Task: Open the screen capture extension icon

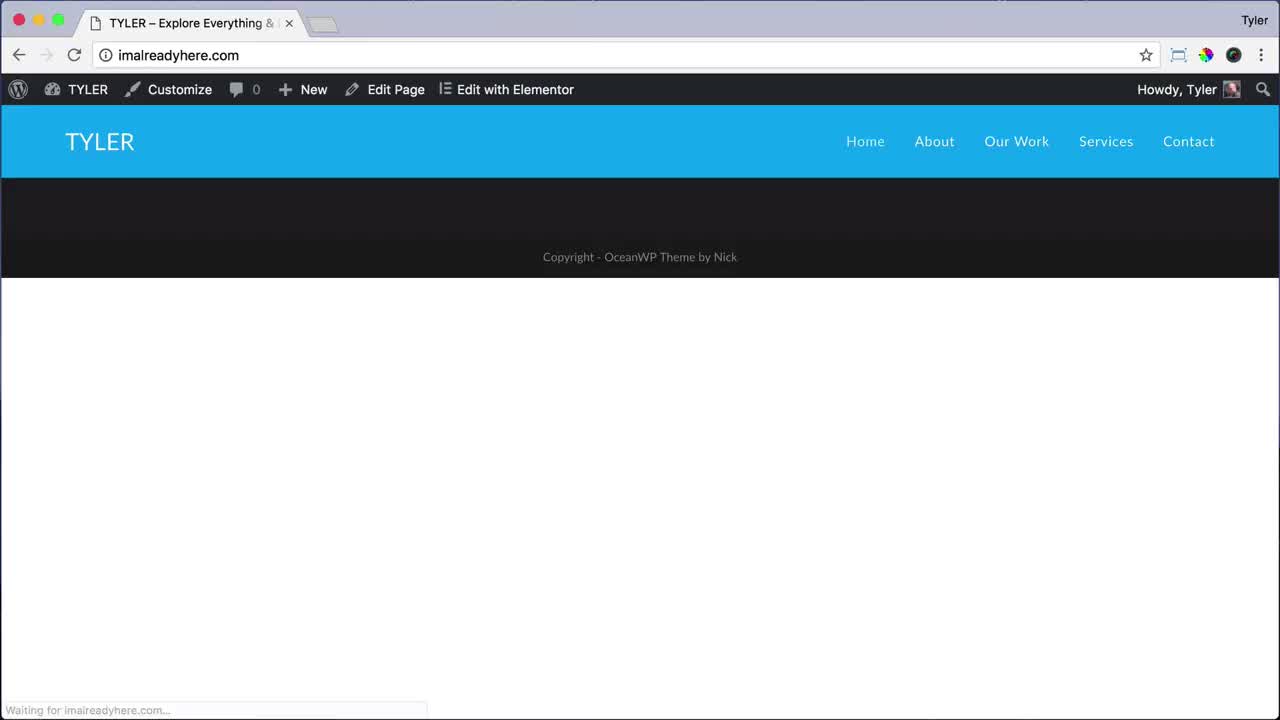Action: coord(1179,55)
